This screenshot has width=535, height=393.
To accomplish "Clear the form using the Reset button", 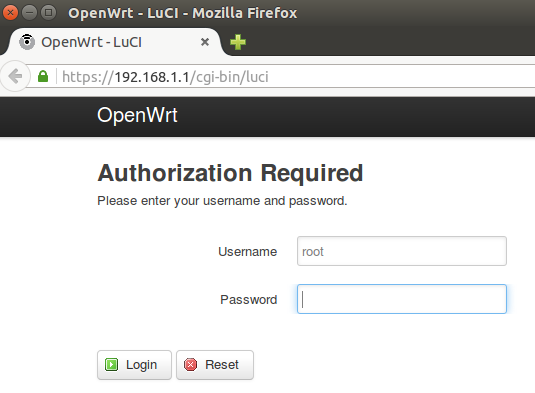I will (x=215, y=365).
